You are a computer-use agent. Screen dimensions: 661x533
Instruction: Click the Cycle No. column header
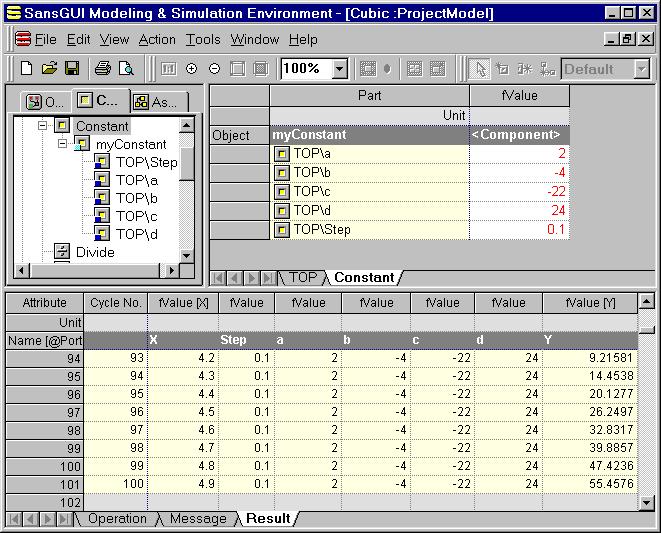[x=116, y=303]
